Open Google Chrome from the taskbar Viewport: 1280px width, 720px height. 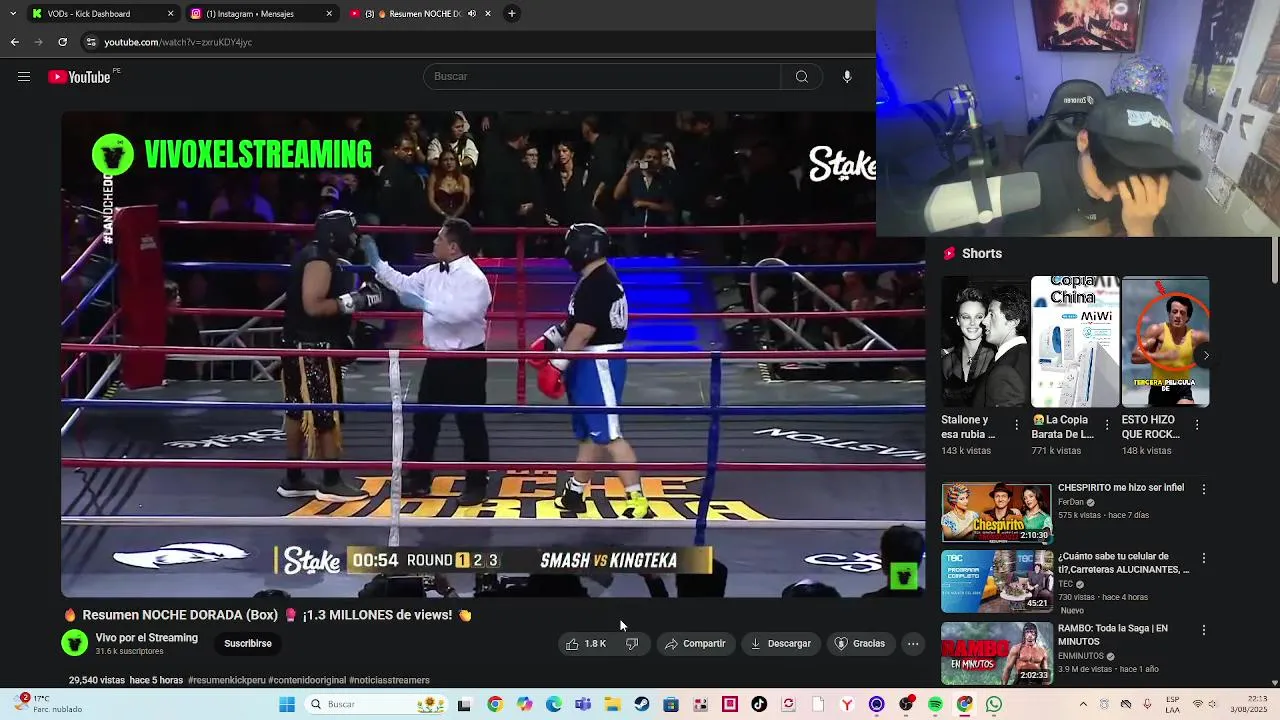495,704
